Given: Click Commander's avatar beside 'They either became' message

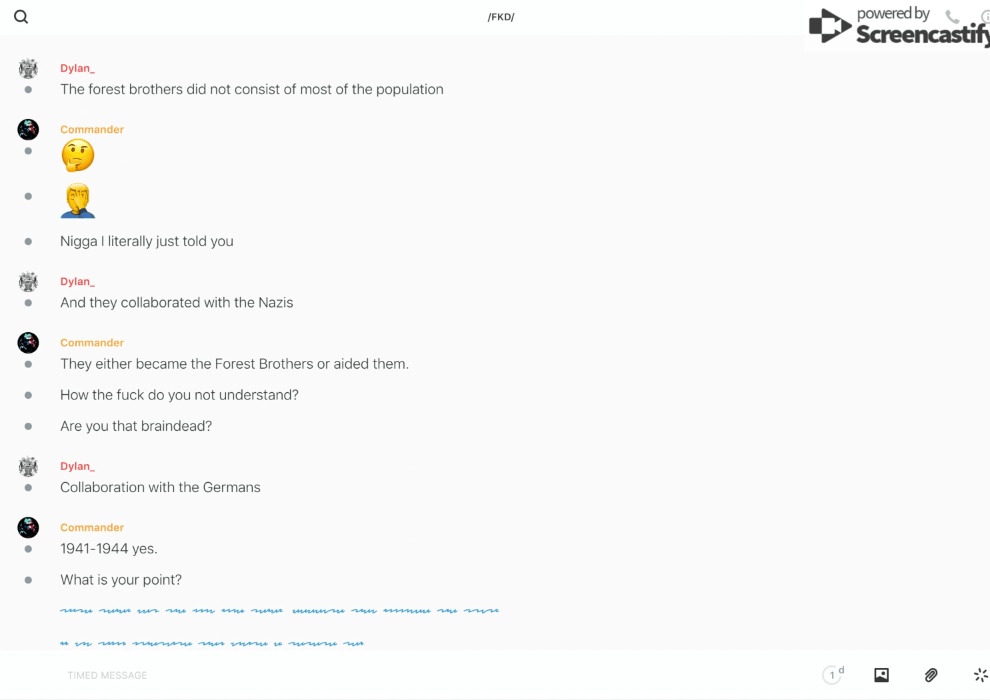Looking at the screenshot, I should (x=28, y=342).
